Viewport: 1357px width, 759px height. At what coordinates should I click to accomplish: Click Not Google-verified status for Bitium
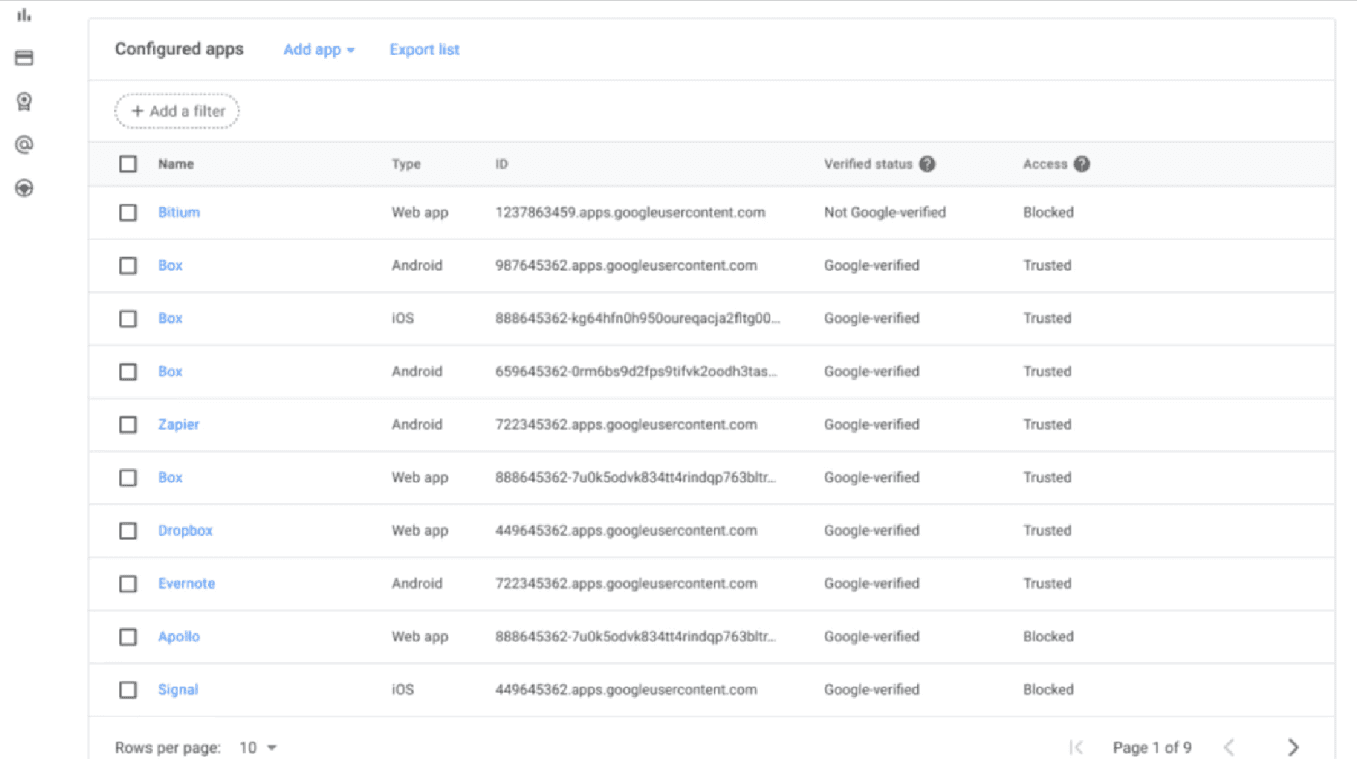885,212
